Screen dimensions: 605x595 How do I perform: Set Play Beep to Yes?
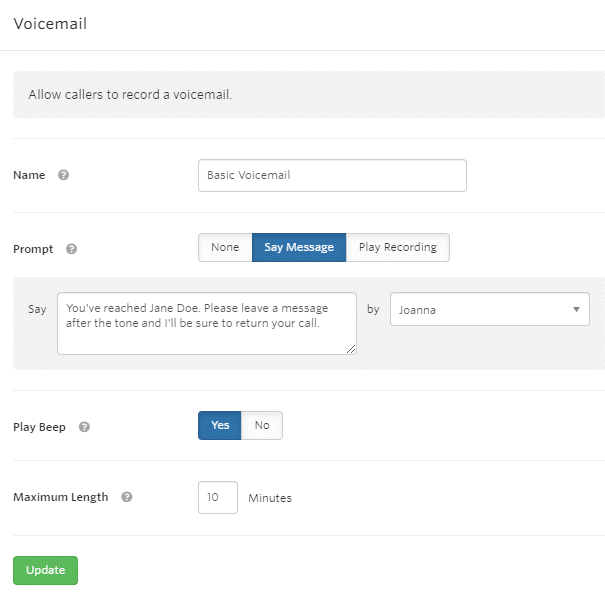(x=220, y=425)
